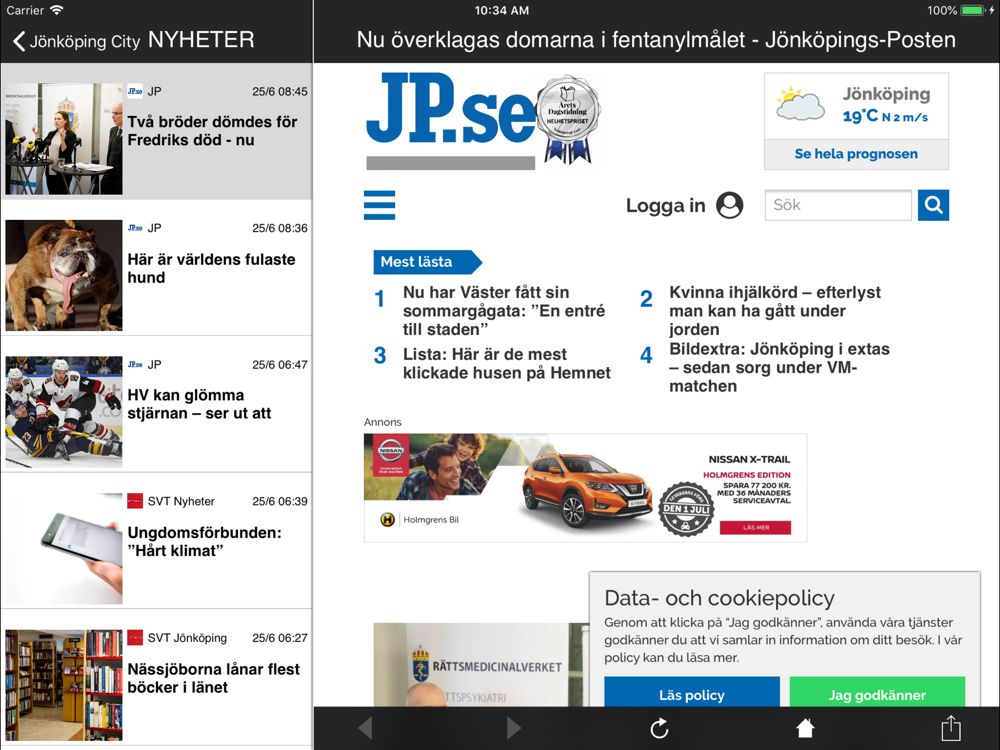Open article HV kan glömma stjärnan

[156, 404]
